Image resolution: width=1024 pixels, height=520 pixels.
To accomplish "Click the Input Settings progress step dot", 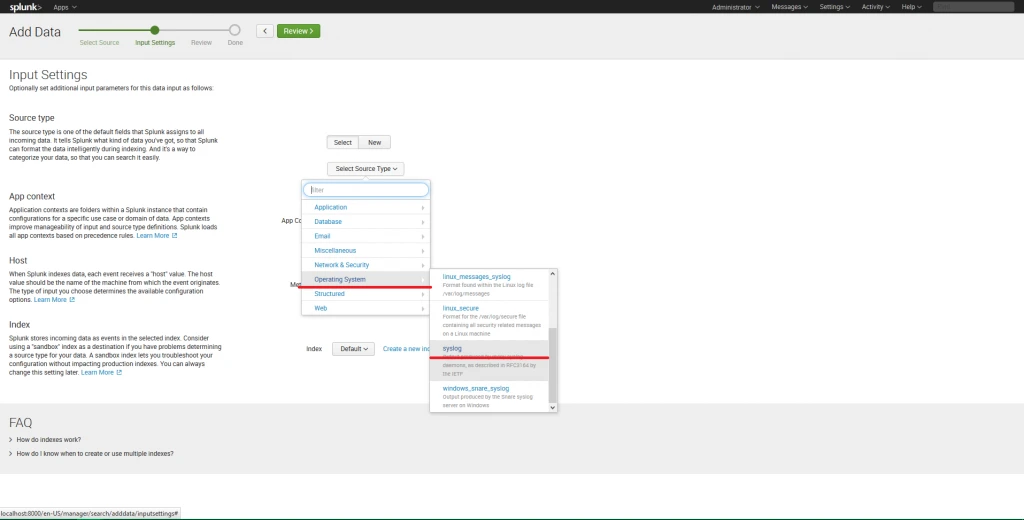I will click(154, 31).
